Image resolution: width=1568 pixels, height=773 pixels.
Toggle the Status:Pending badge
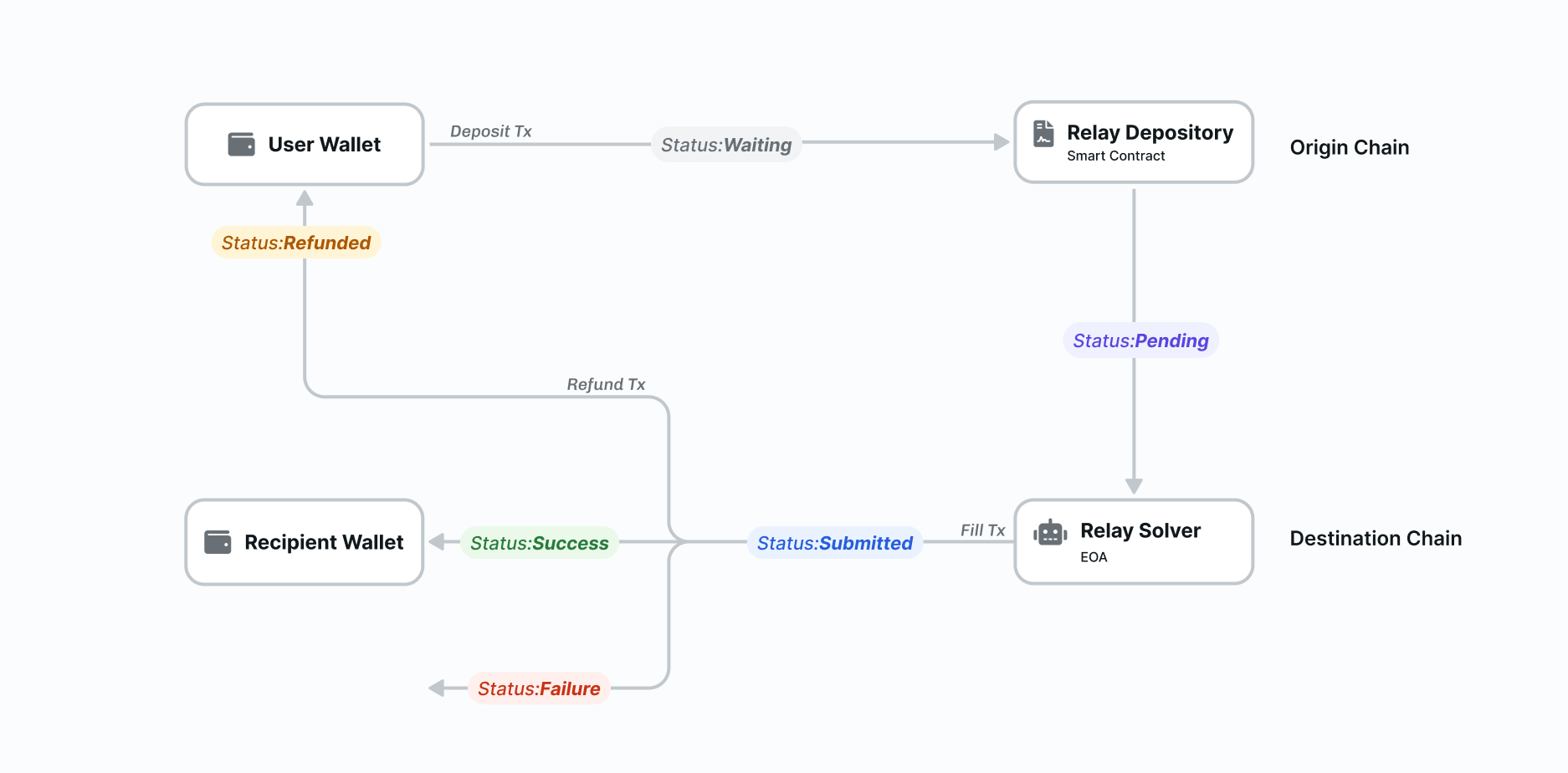pyautogui.click(x=1140, y=340)
